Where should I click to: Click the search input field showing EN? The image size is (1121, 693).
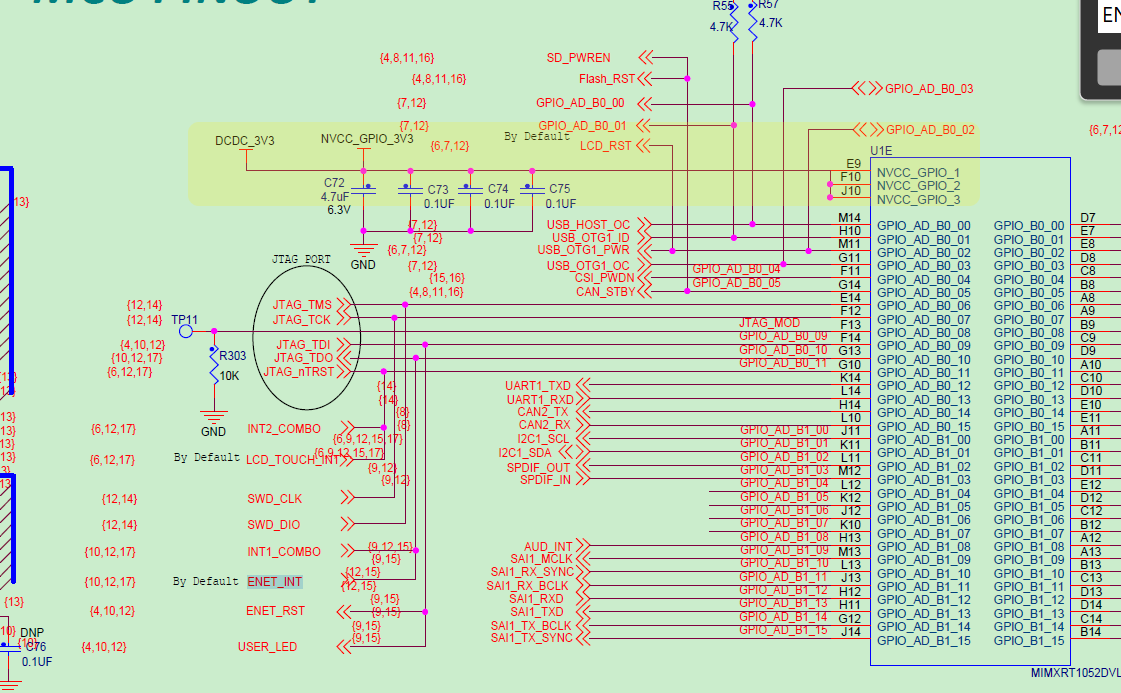[1109, 16]
